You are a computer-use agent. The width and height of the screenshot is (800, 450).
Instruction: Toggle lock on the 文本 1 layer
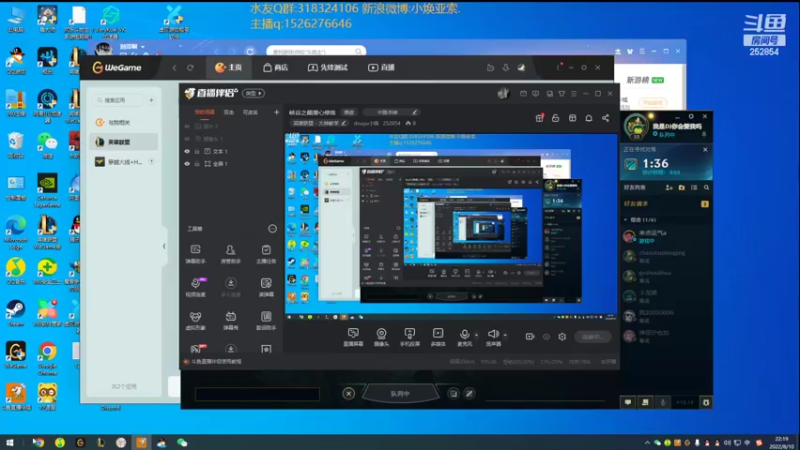tap(197, 152)
